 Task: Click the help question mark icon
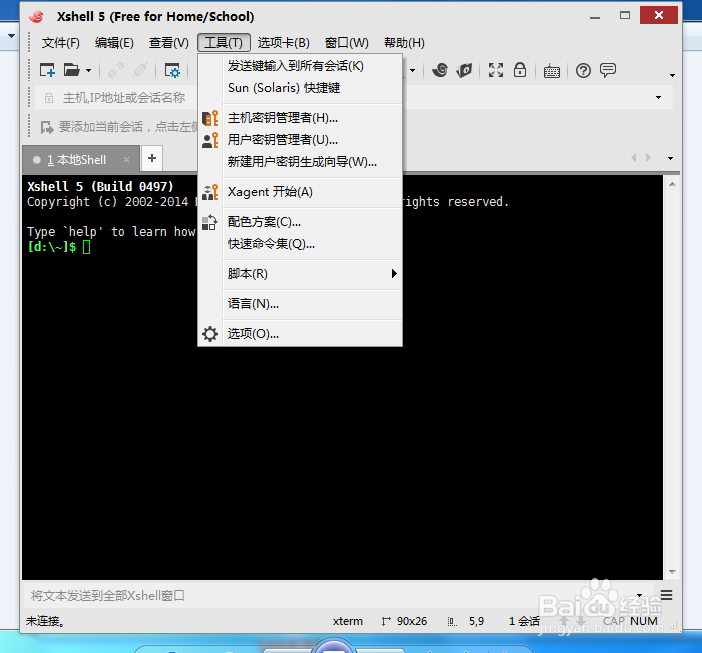click(583, 70)
